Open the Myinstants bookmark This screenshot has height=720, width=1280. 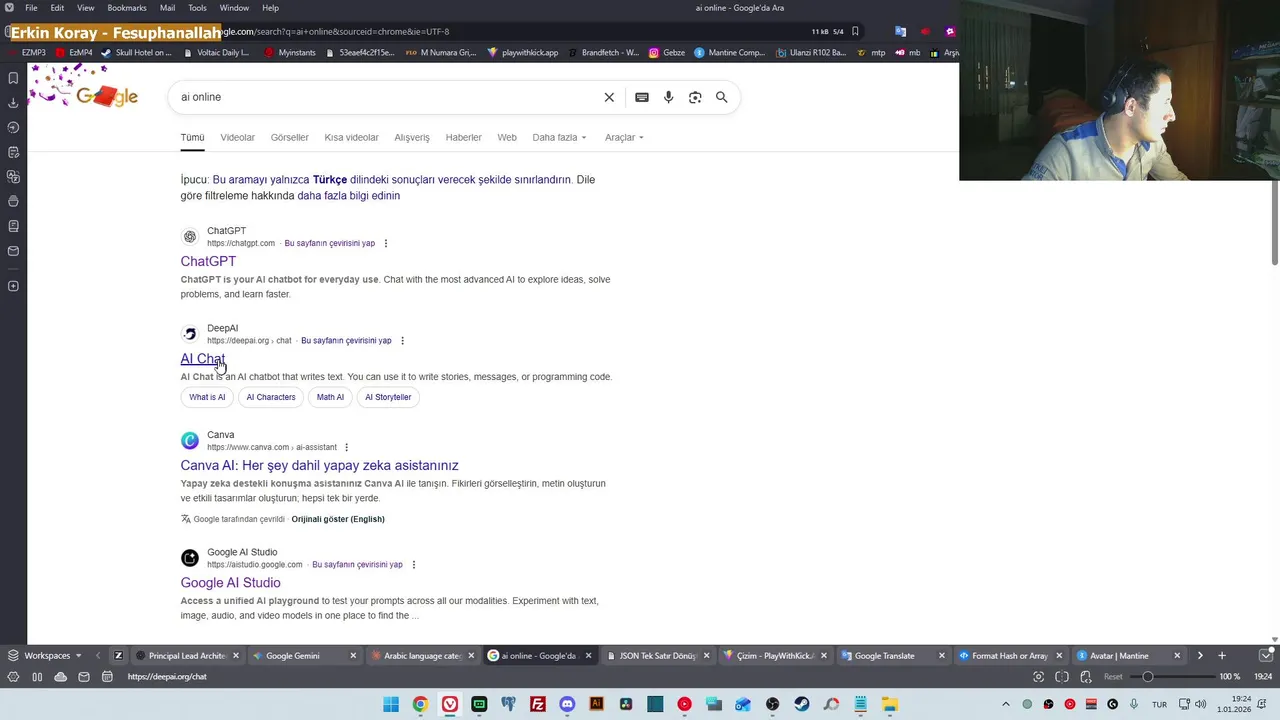tap(290, 53)
